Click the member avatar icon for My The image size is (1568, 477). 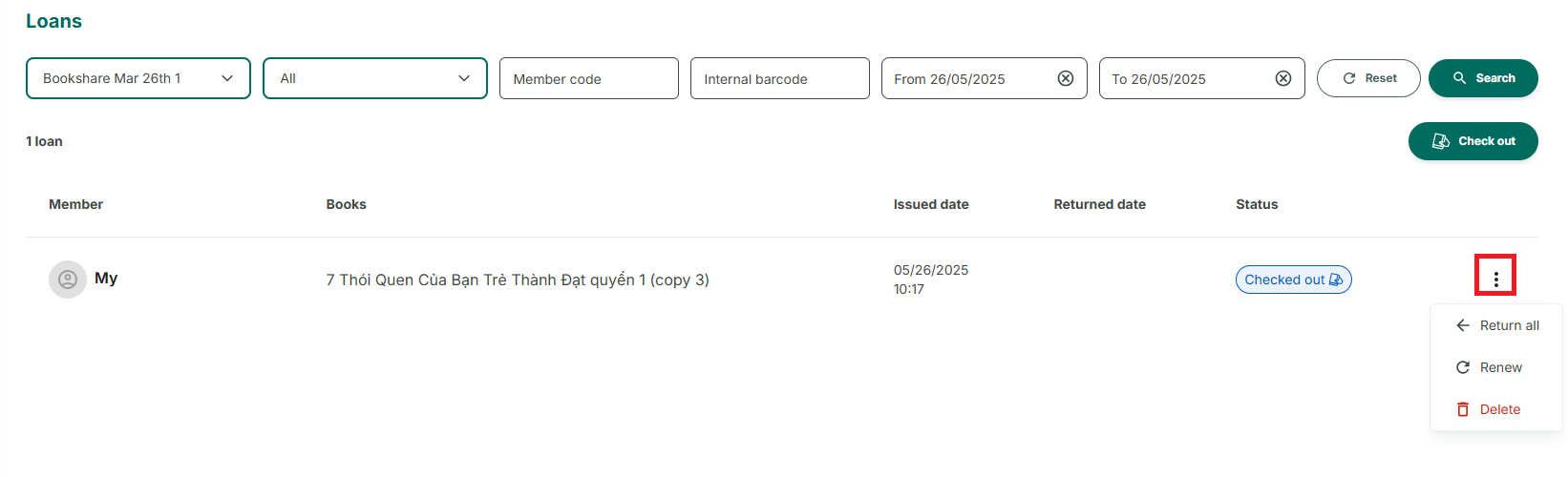[68, 280]
